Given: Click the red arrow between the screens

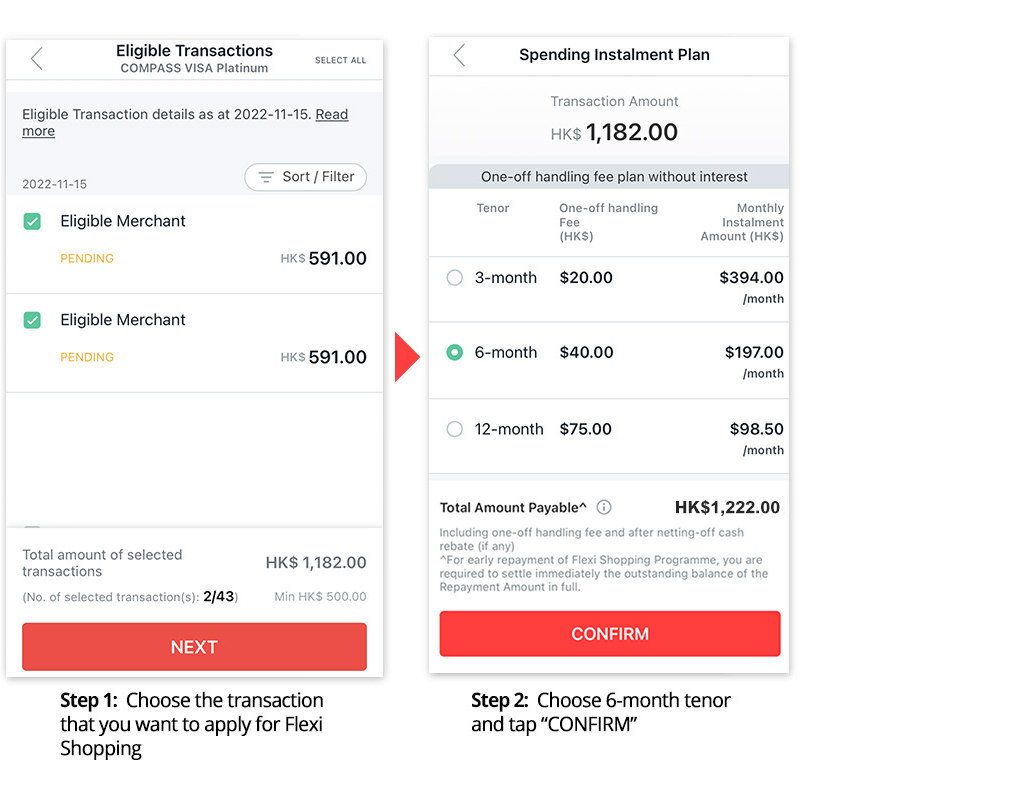Looking at the screenshot, I should point(406,358).
